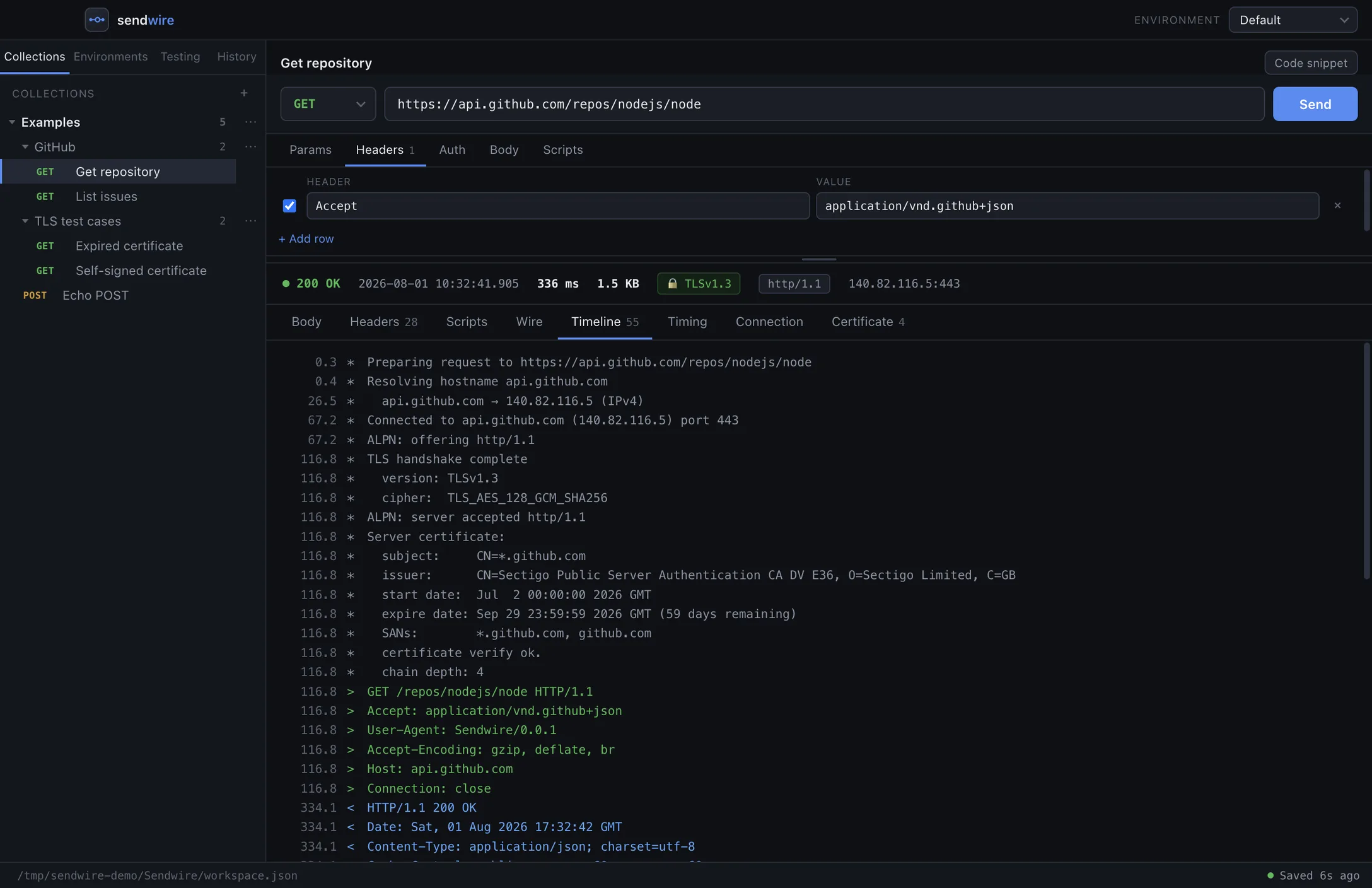The width and height of the screenshot is (1372, 888).
Task: Open the Self-signed certificate request
Action: 119,270
